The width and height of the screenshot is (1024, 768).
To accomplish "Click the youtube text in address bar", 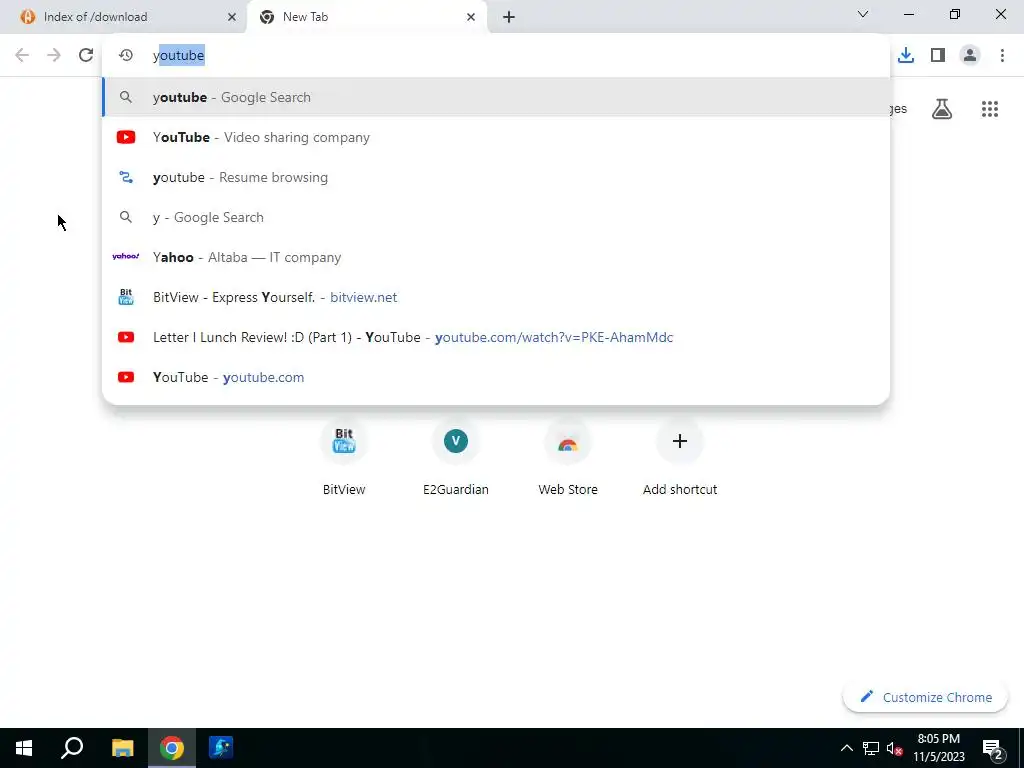I will pos(178,56).
